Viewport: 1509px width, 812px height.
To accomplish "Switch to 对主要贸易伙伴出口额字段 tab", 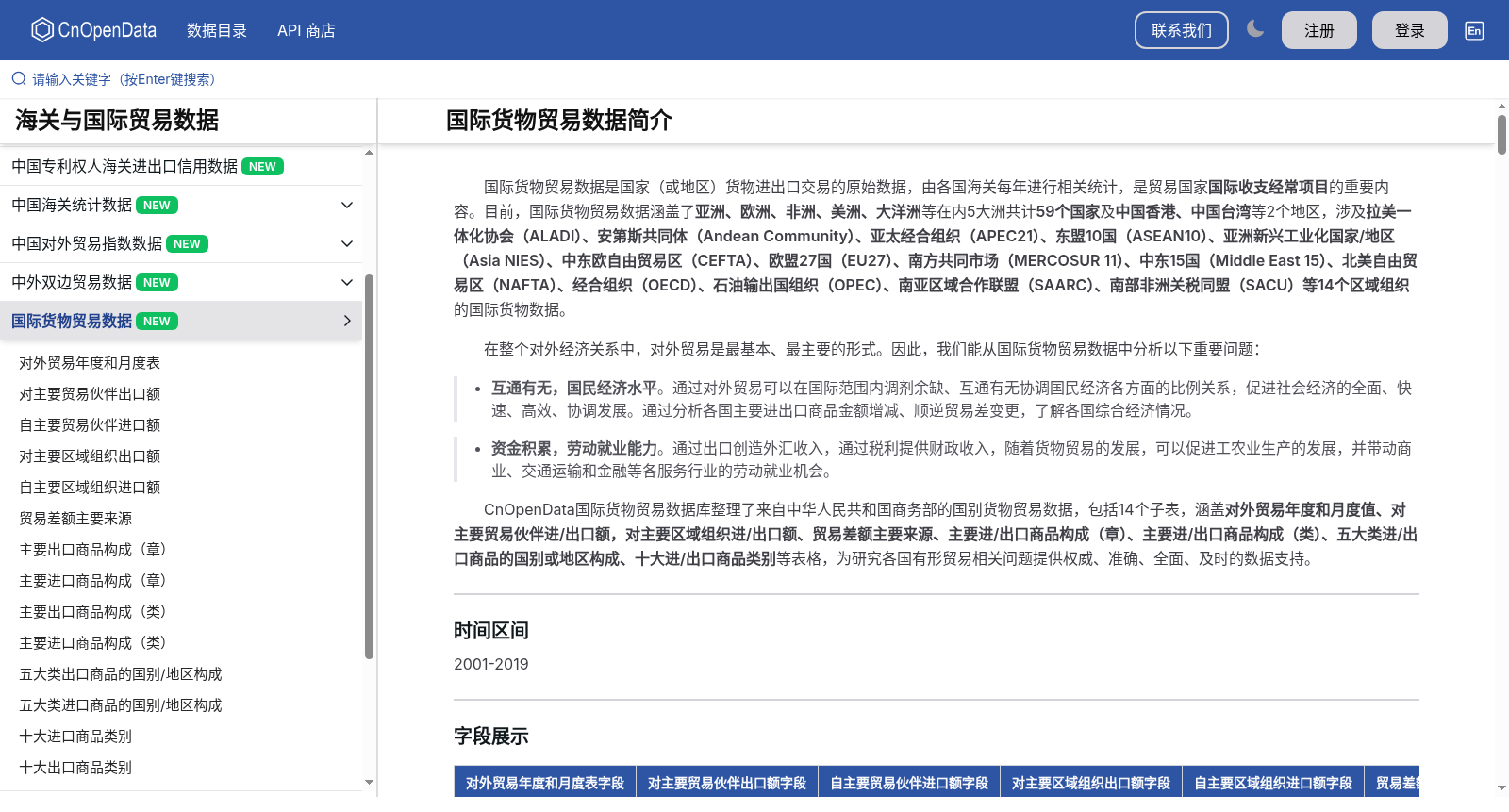I will click(x=727, y=782).
